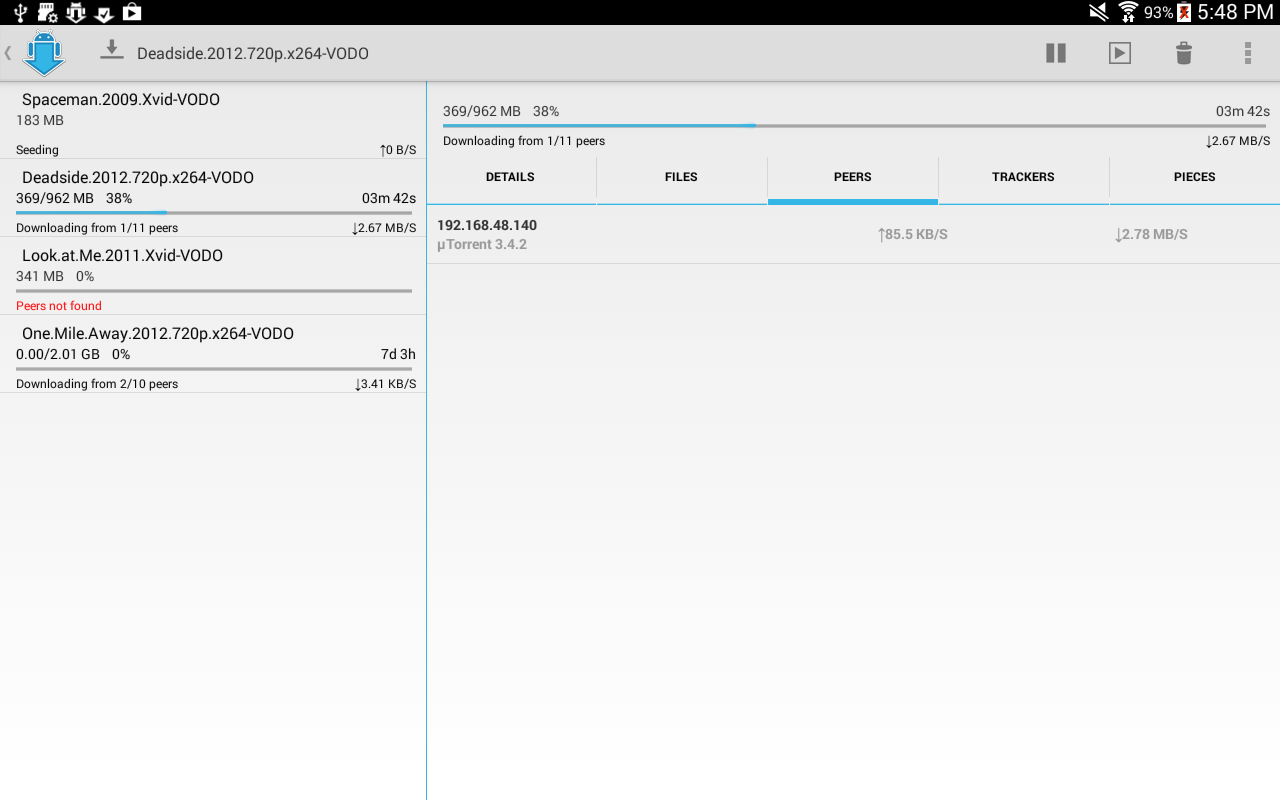
Task: Click the download arrow beside the torrent title
Action: (x=111, y=53)
